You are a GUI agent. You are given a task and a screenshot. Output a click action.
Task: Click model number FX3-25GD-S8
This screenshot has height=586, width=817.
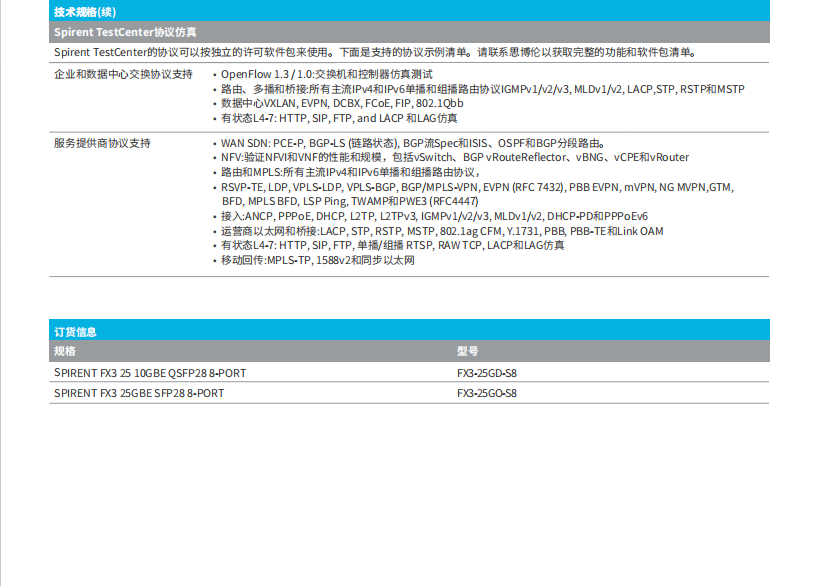pyautogui.click(x=487, y=373)
